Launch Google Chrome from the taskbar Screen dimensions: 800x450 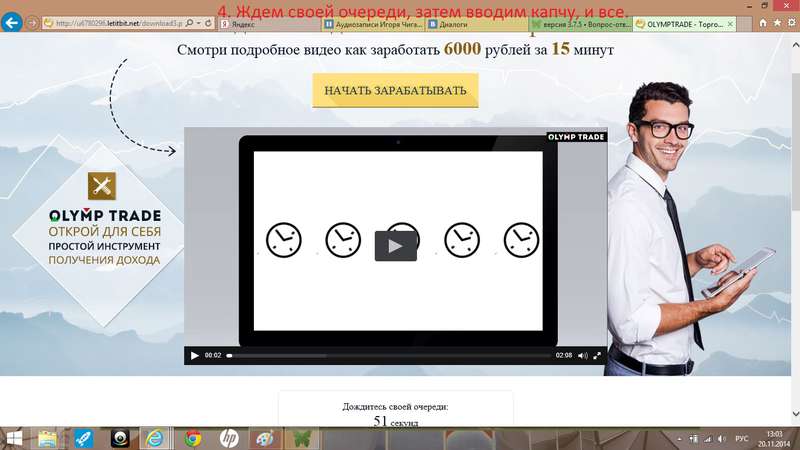coord(193,439)
